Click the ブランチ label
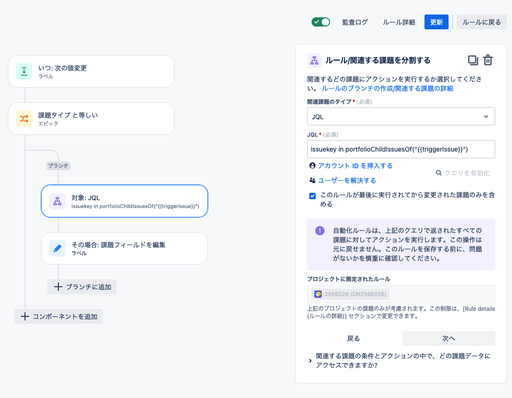 click(58, 166)
